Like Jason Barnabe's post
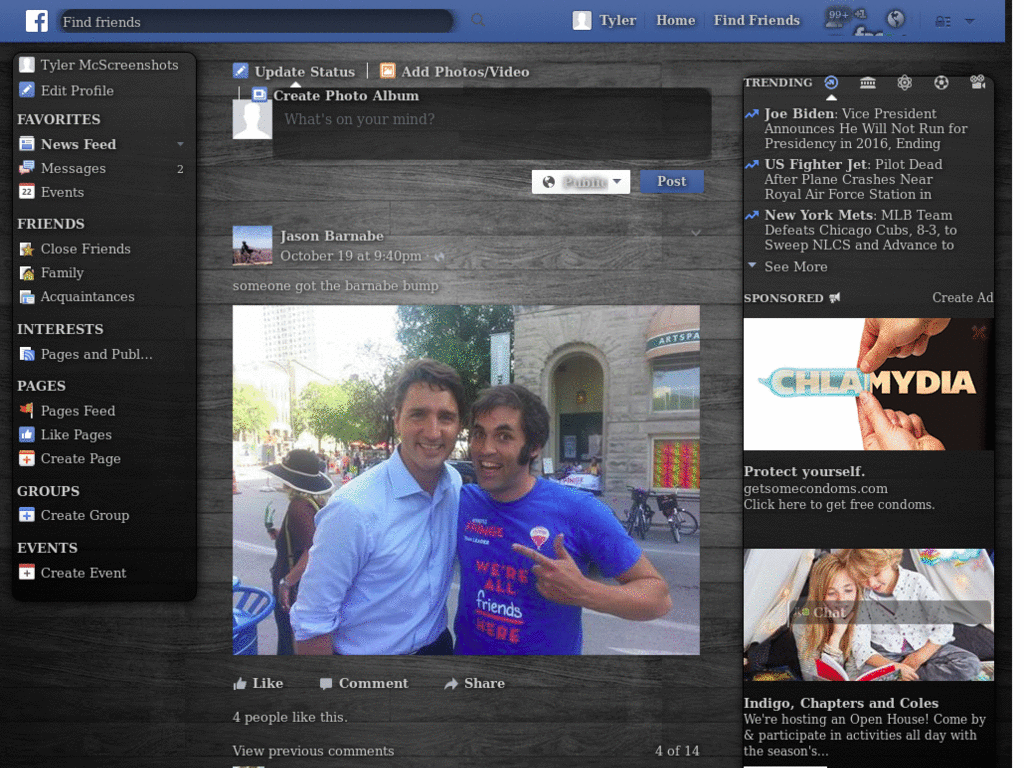 (x=259, y=683)
